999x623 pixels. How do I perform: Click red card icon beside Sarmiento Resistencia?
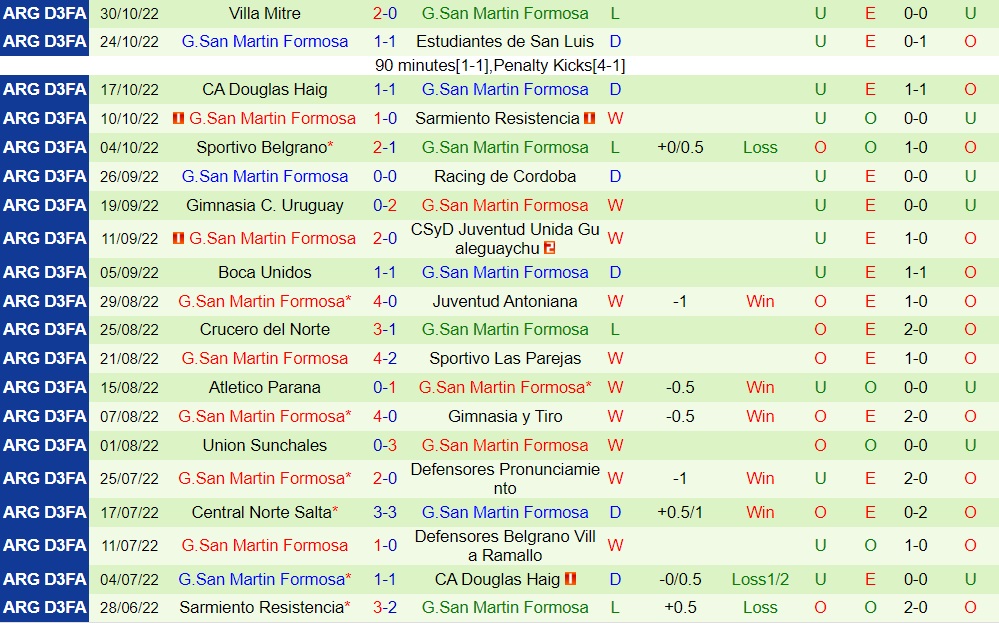589,118
